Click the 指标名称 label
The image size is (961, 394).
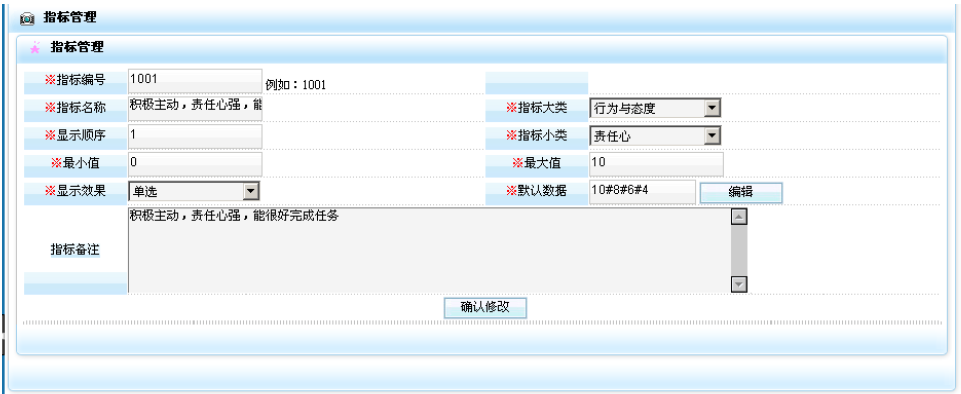75,108
